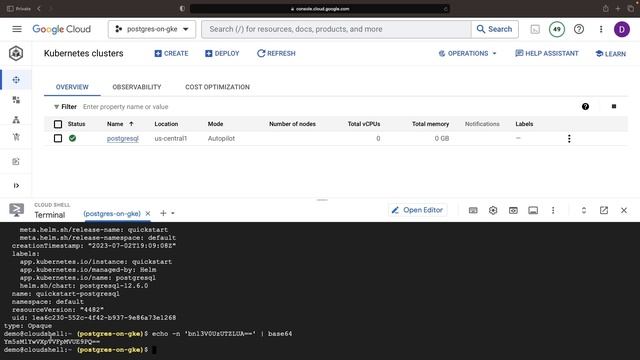Open Cloud Shell keyboard settings icon
This screenshot has height=360, width=640.
click(x=473, y=210)
